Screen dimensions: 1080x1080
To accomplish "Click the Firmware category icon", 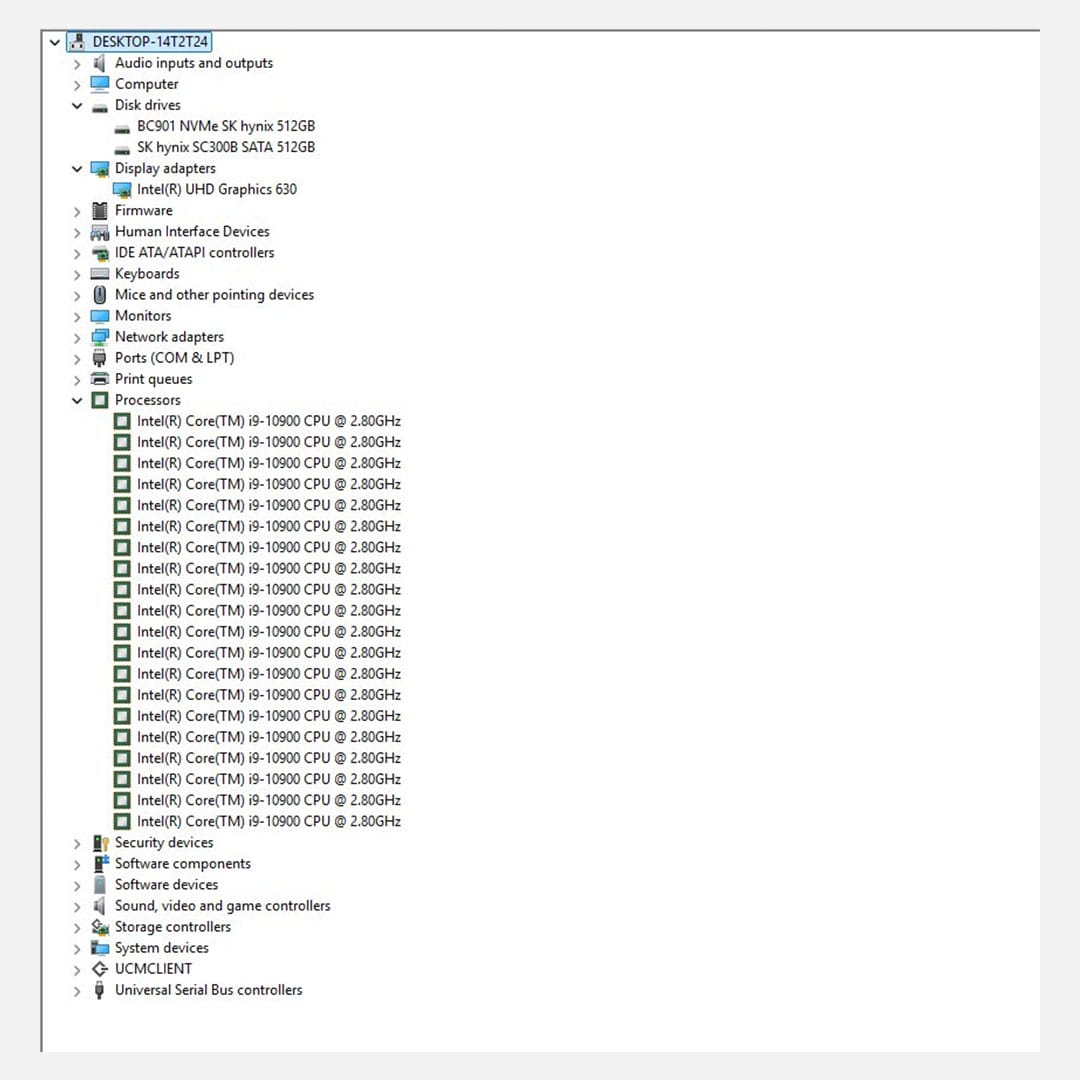I will coord(99,211).
